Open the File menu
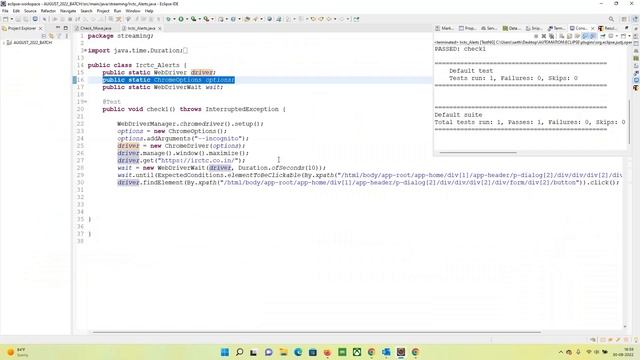640x360 pixels. pos(5,11)
